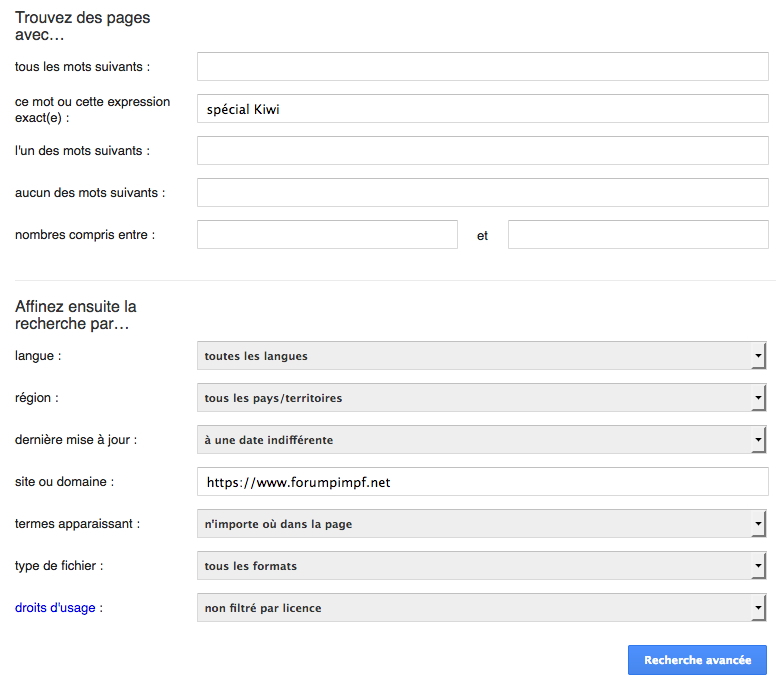Click the arrow of the droits d'usage dropdown
The height and width of the screenshot is (687, 776).
pyautogui.click(x=758, y=607)
